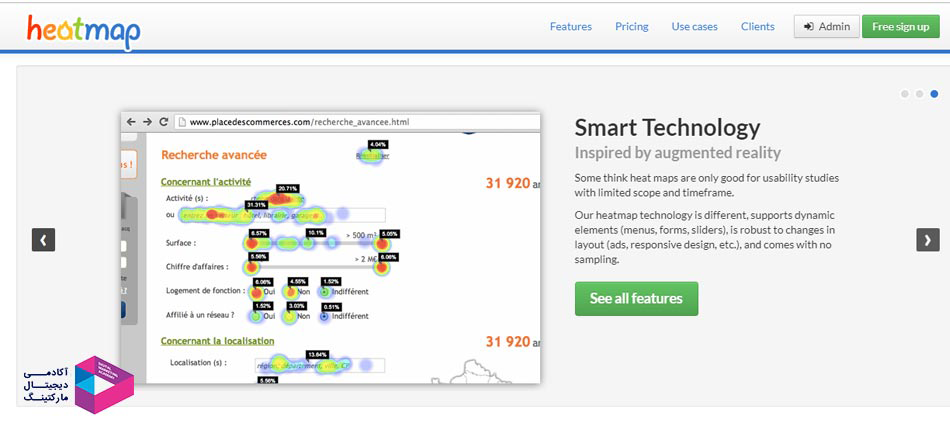Select the second carousel indicator dot
Viewport: 950px width, 430px height.
[x=919, y=94]
